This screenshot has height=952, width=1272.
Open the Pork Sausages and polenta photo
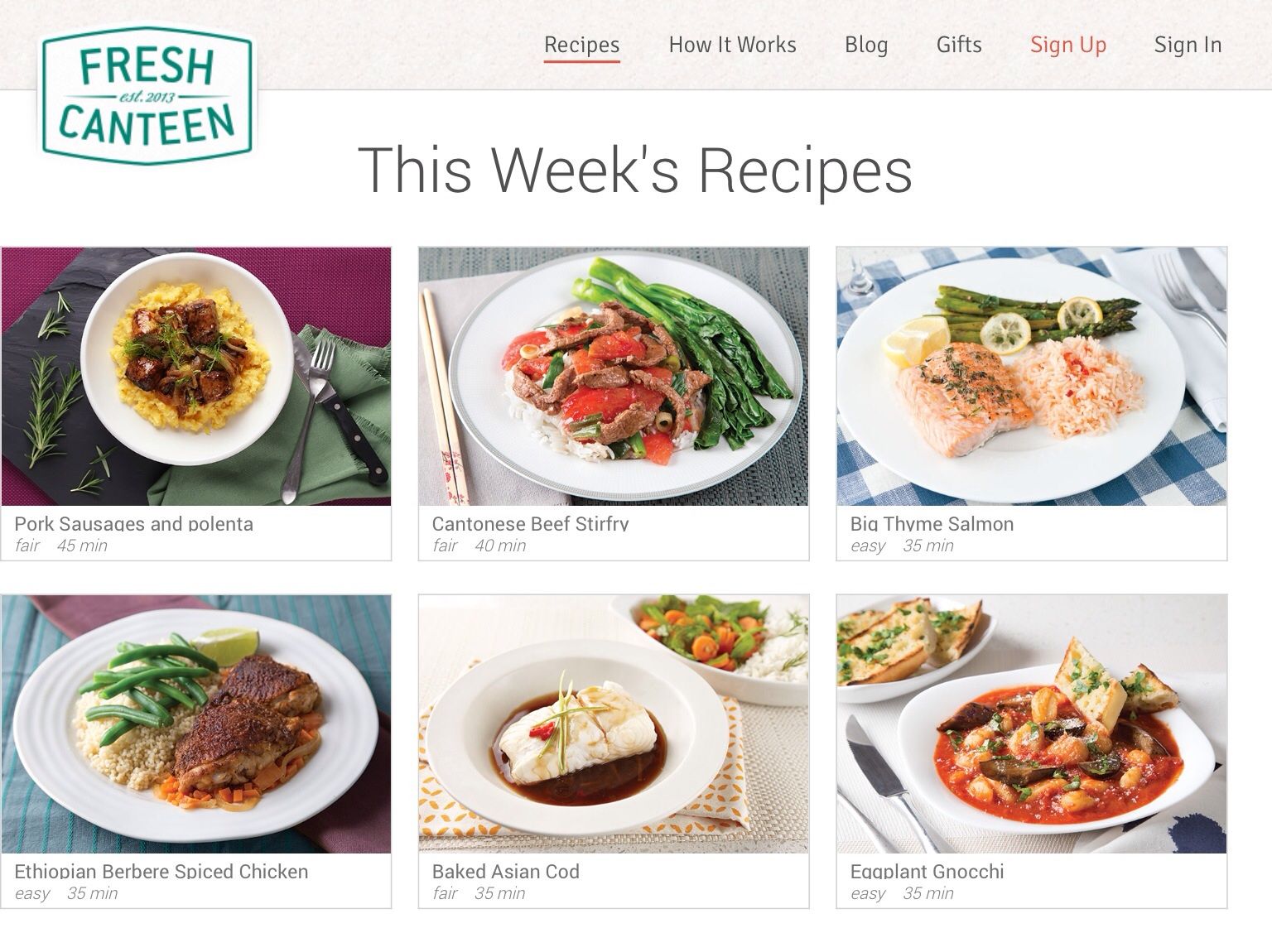click(x=196, y=377)
